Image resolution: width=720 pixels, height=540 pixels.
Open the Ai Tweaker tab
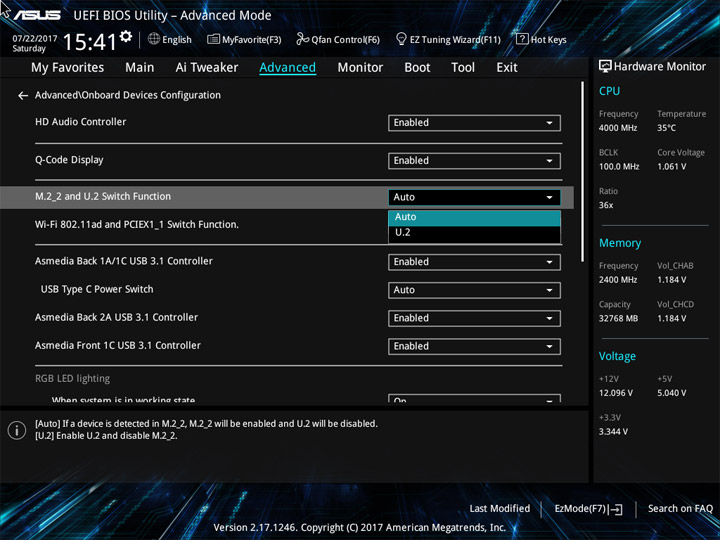[207, 68]
